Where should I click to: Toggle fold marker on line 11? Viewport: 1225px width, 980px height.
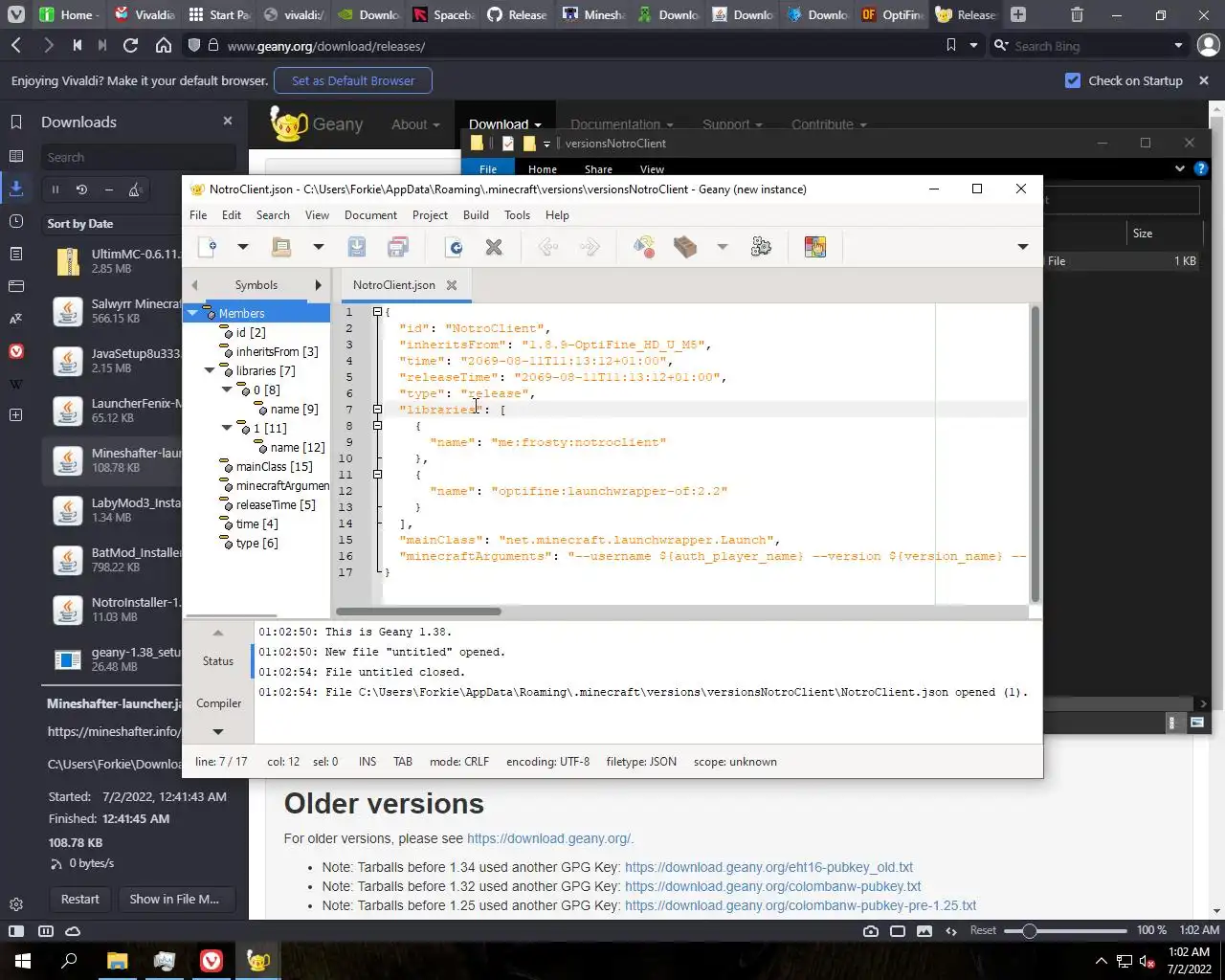377,475
